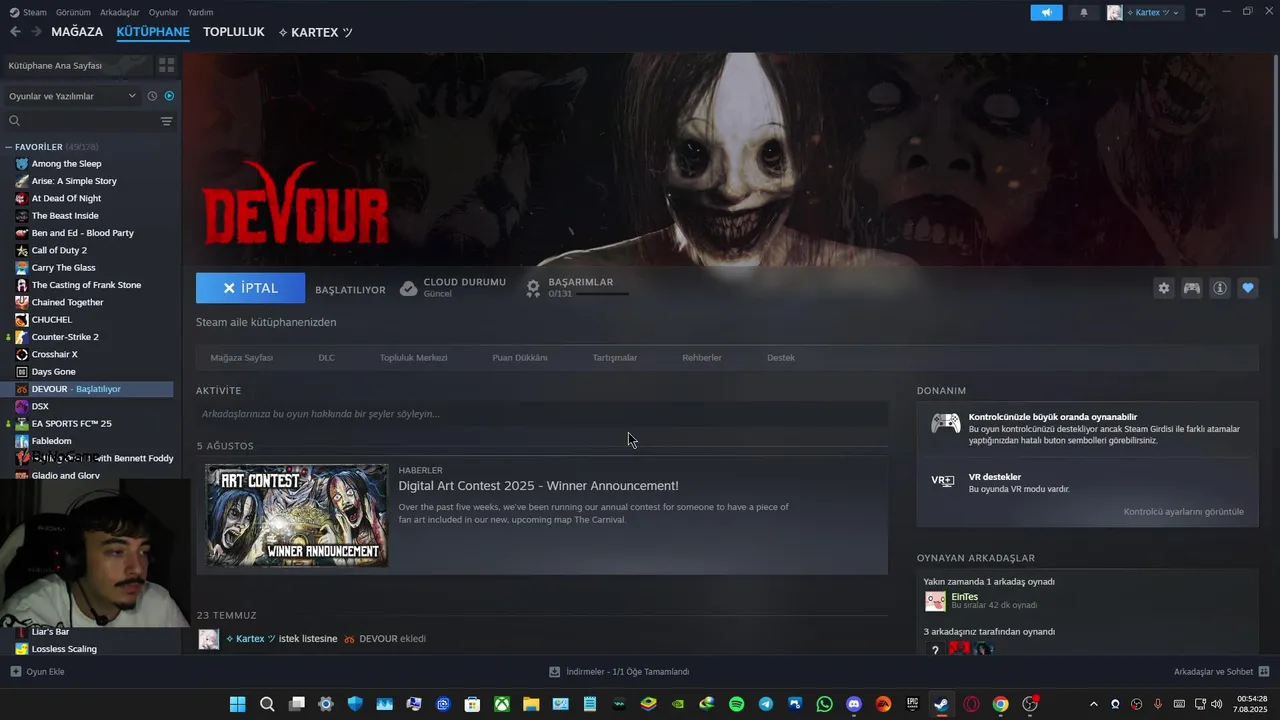Toggle ready-to-play filter icon
The height and width of the screenshot is (720, 1280).
click(x=169, y=96)
